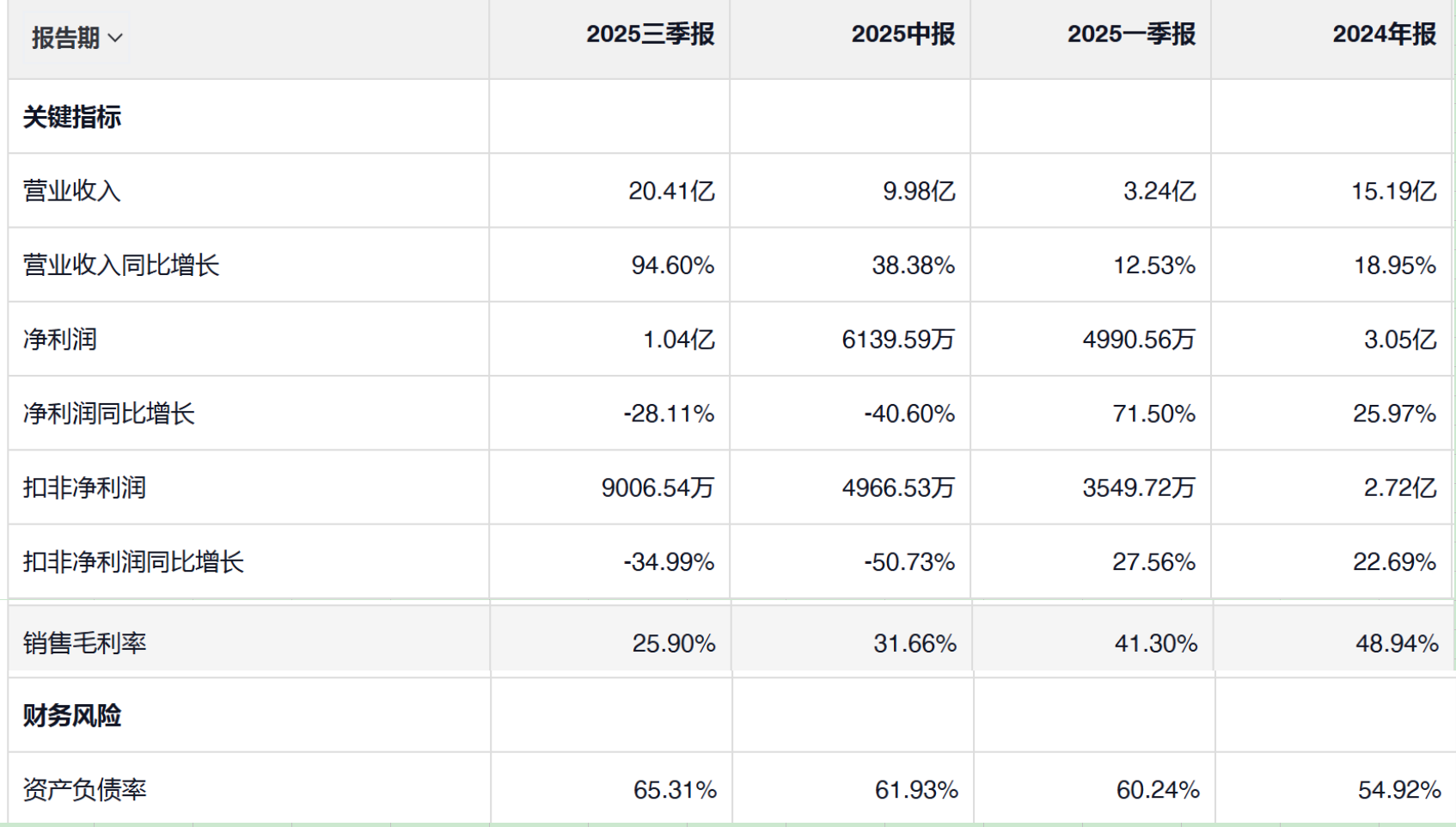Click the 净利润同比增长 row label
The image size is (1456, 827).
[x=109, y=413]
